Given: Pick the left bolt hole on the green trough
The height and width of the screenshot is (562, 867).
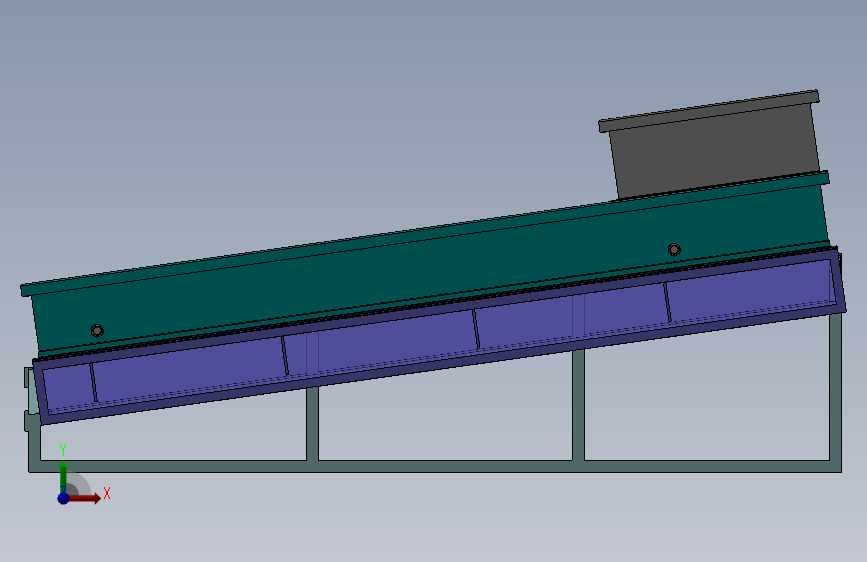Looking at the screenshot, I should 97,331.
